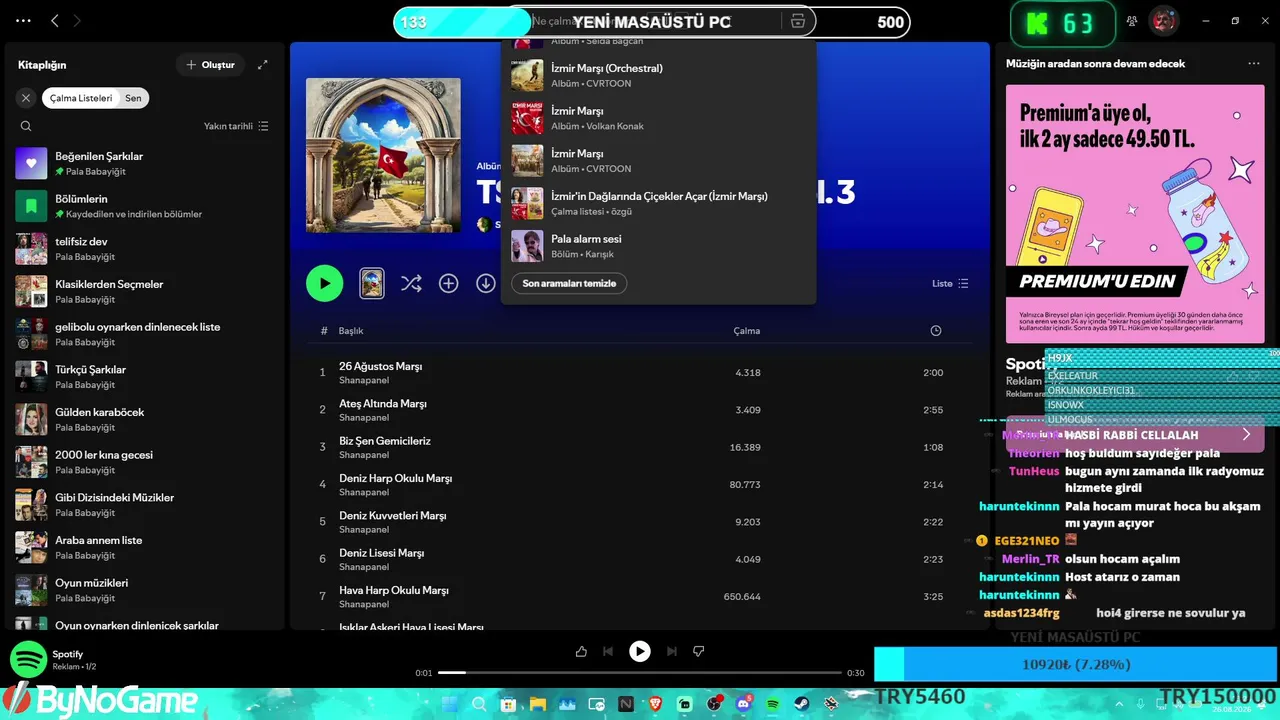This screenshot has width=1280, height=720.
Task: Select İzmir Marşı (Orchestral) search result
Action: click(658, 75)
